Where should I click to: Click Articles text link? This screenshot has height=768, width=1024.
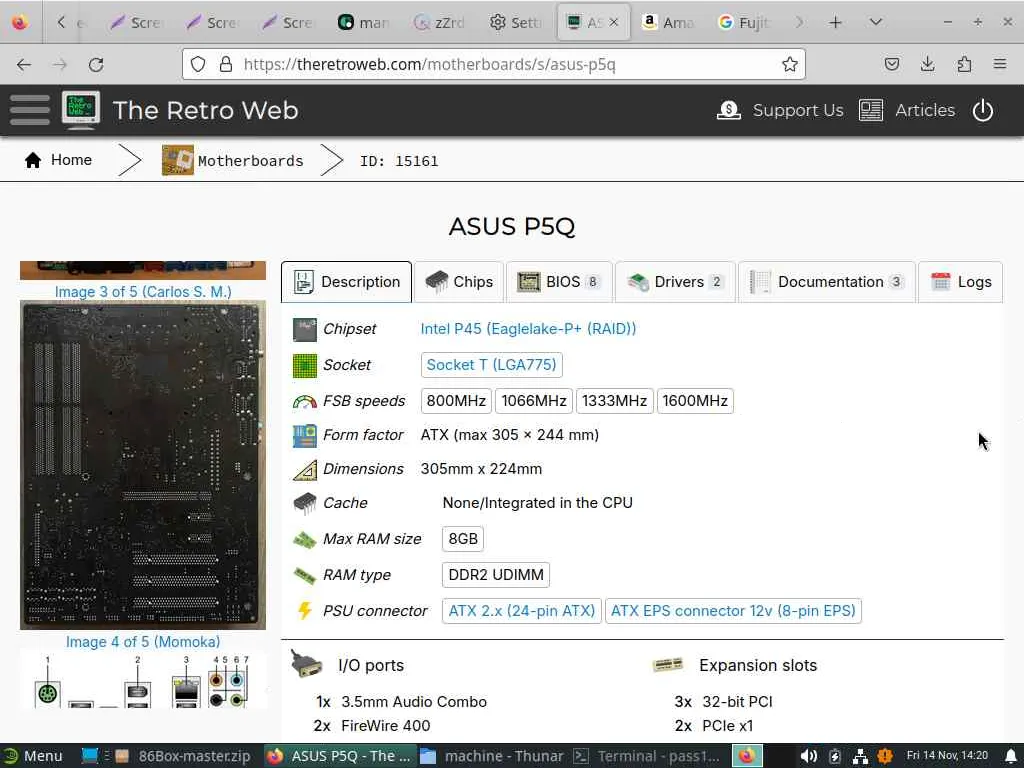pyautogui.click(x=925, y=110)
